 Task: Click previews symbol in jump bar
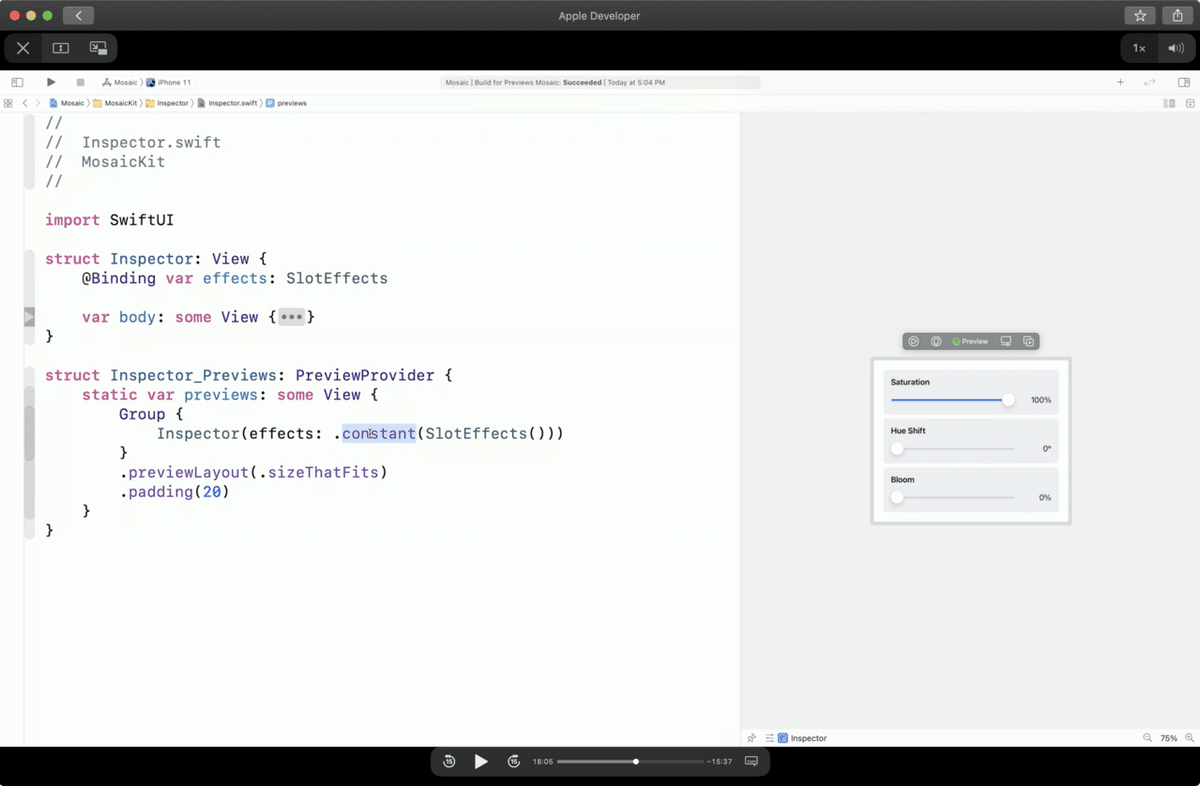point(286,103)
